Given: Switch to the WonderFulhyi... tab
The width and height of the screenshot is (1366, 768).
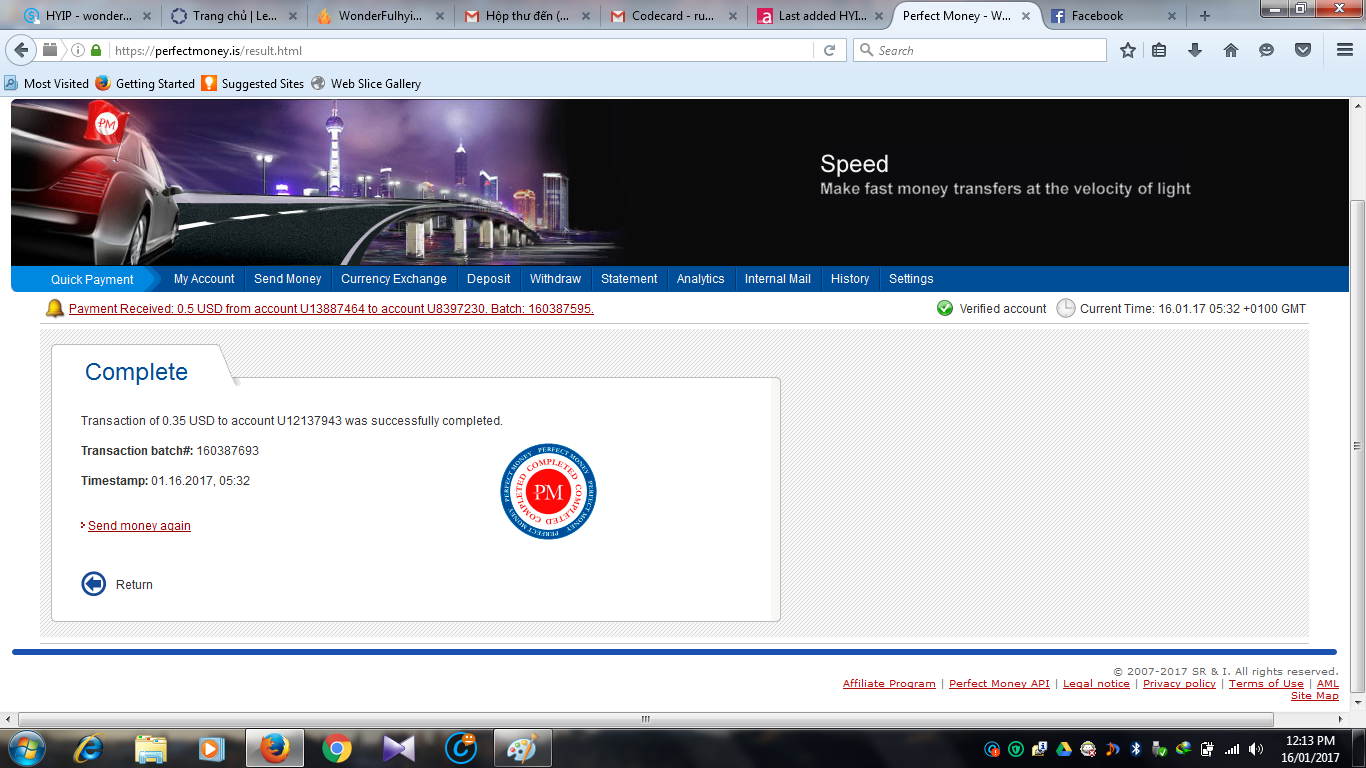Looking at the screenshot, I should [381, 16].
